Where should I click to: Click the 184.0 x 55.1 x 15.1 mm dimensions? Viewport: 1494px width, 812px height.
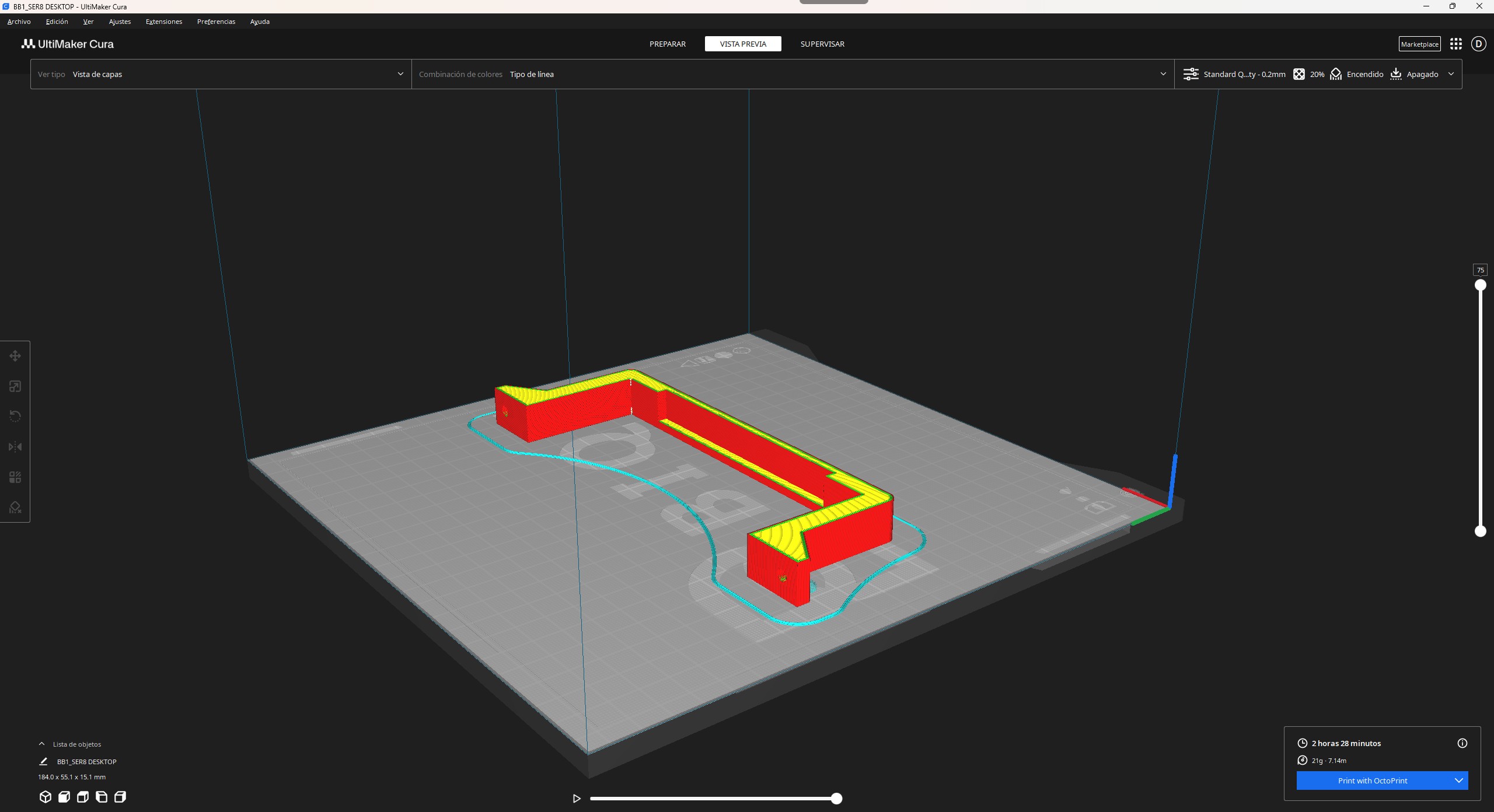click(72, 777)
